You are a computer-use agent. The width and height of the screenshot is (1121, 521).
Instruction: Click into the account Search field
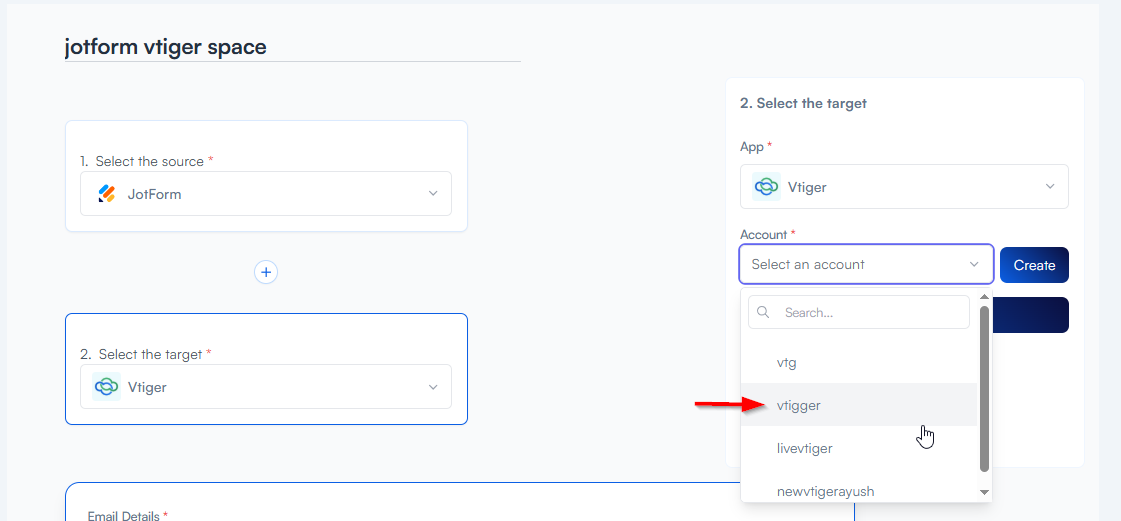870,313
